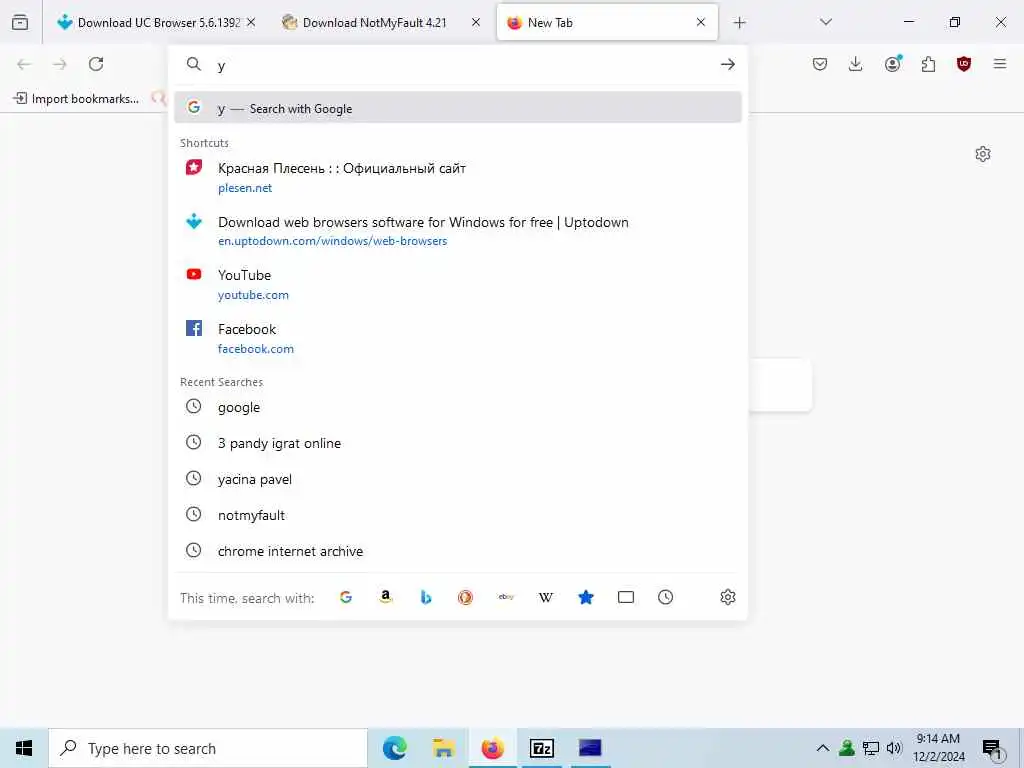This screenshot has width=1024, height=768.
Task: Select the New Tab tab
Action: pos(607,22)
